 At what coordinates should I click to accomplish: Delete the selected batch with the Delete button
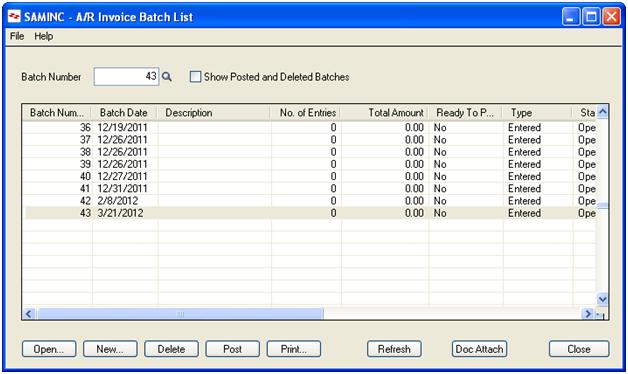171,349
